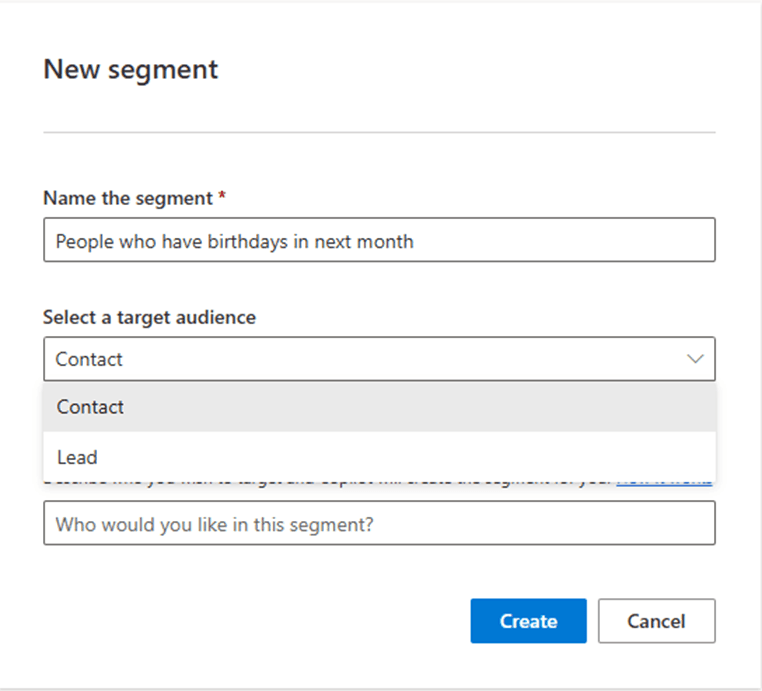Click the selected 'Contact' value in the combo box
The image size is (762, 691).
pos(89,359)
